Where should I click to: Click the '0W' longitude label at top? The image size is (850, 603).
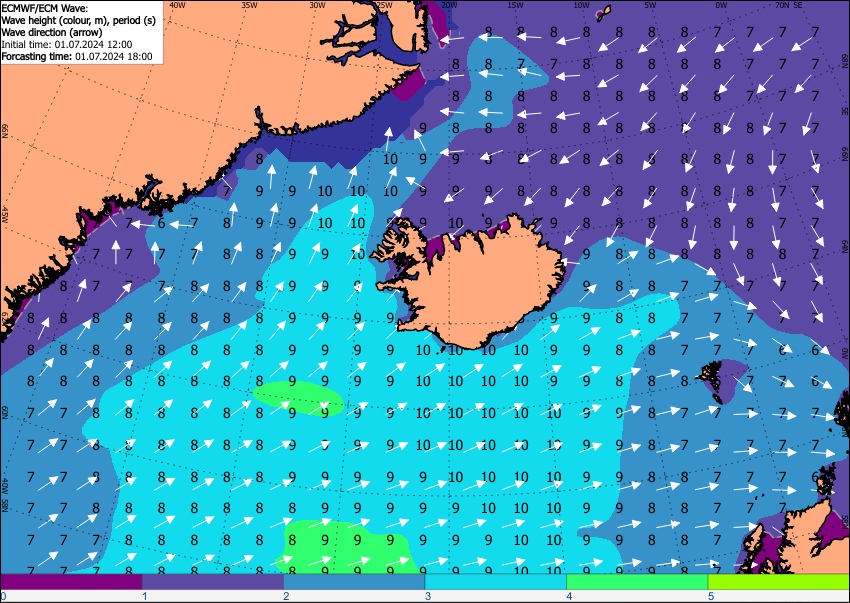click(x=721, y=5)
